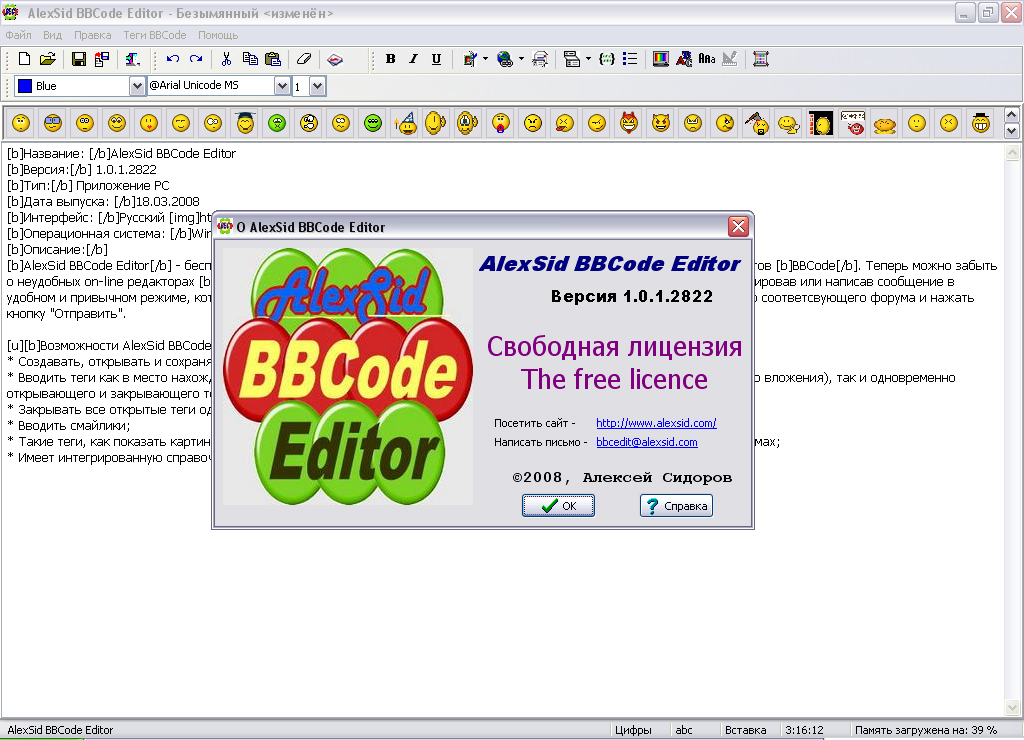The width and height of the screenshot is (1024, 740).
Task: Undo the last action
Action: pyautogui.click(x=172, y=59)
